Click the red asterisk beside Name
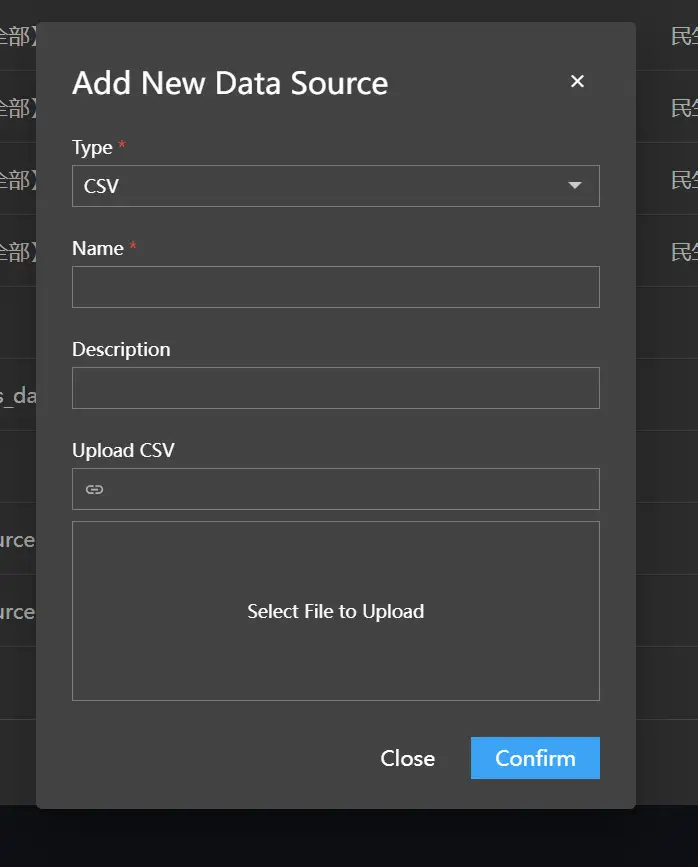 (x=133, y=247)
